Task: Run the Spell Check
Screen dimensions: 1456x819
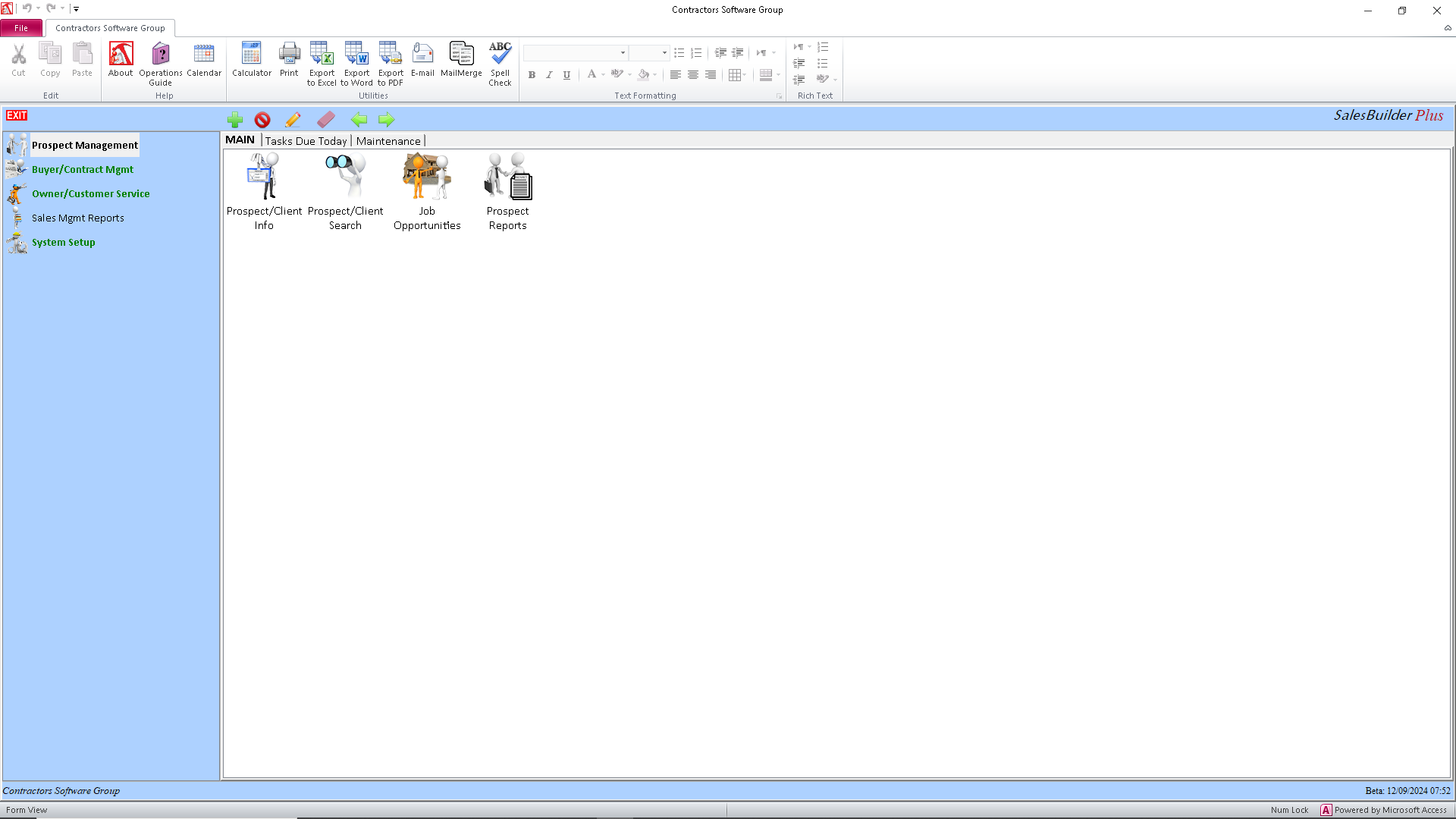Action: [500, 61]
